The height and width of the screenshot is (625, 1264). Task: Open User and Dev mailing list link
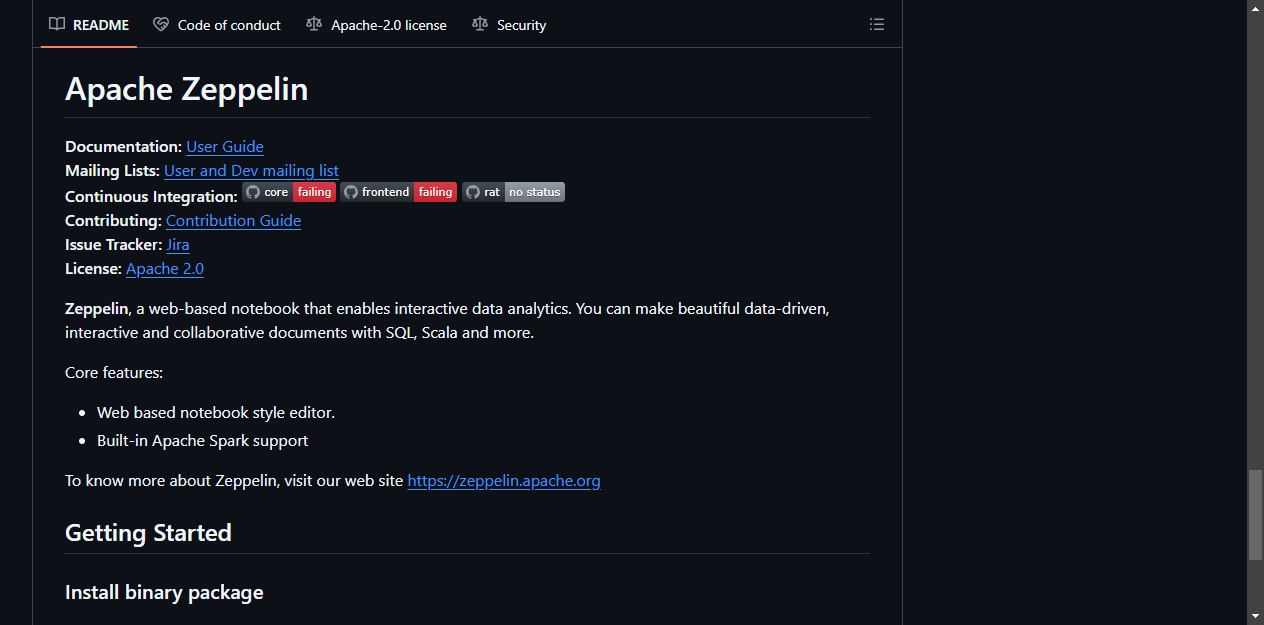click(x=251, y=170)
